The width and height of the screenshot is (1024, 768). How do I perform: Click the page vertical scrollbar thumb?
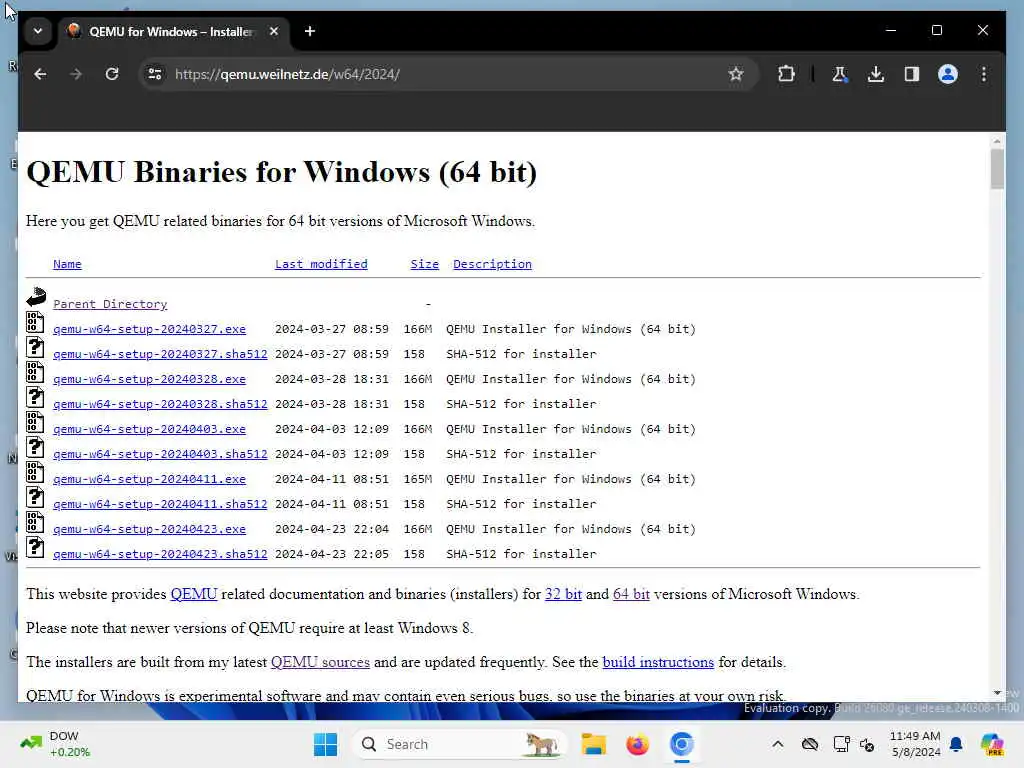coord(997,168)
